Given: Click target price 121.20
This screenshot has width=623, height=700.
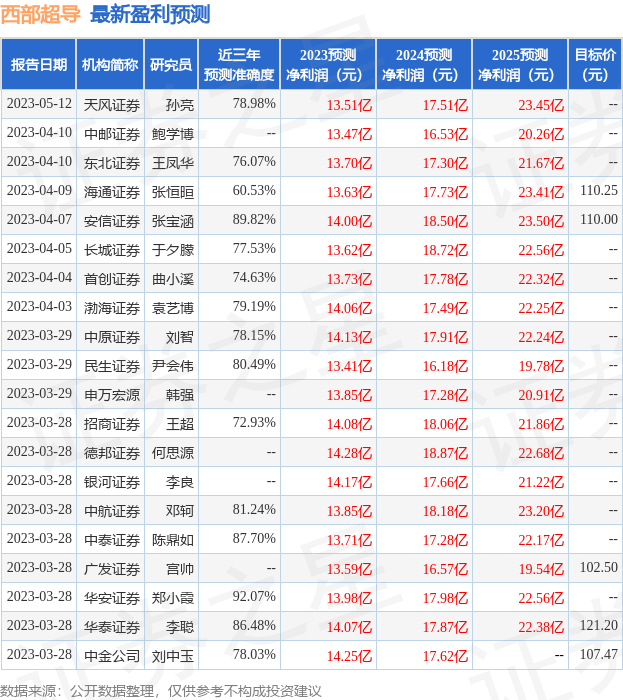Looking at the screenshot, I should [x=599, y=626].
